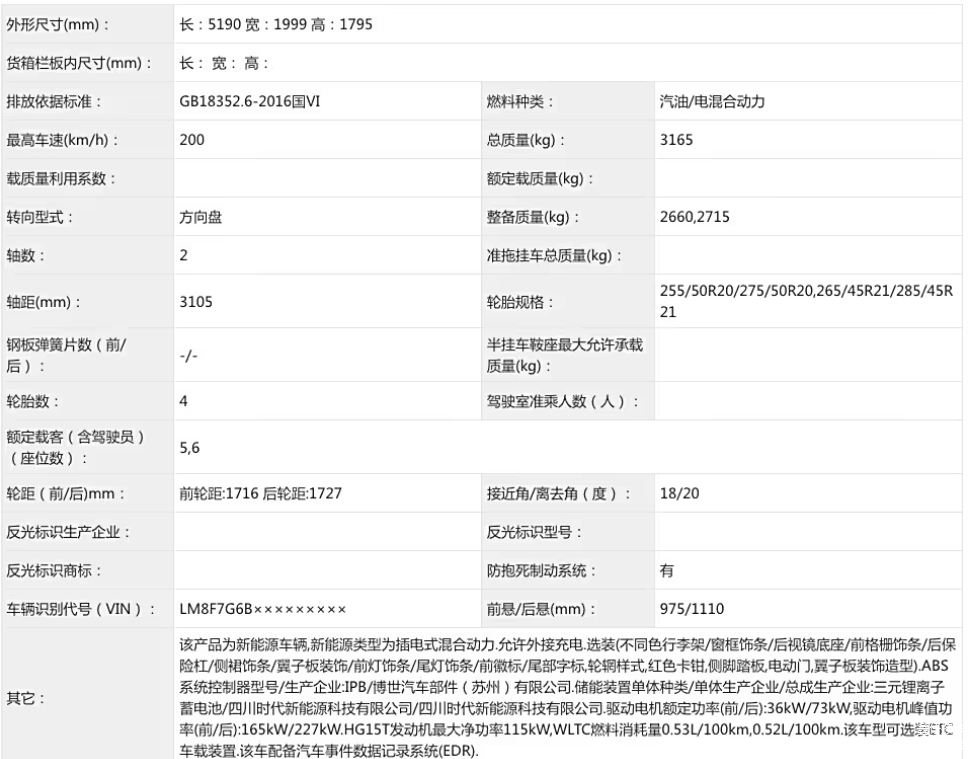Select the fuel type value 汽油/电混合动力

point(712,101)
